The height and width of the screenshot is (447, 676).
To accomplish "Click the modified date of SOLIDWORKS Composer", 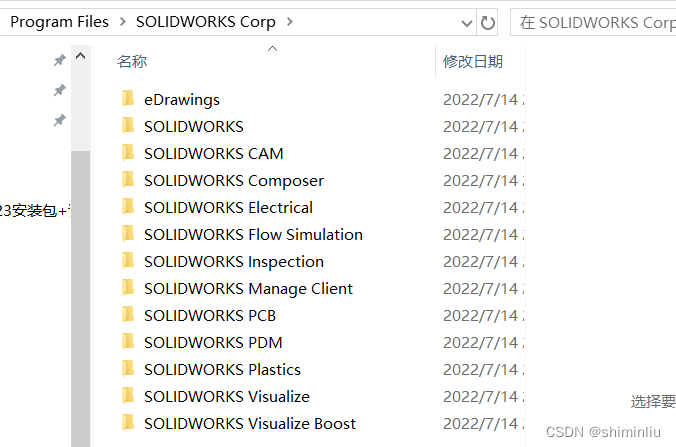I will pos(484,181).
